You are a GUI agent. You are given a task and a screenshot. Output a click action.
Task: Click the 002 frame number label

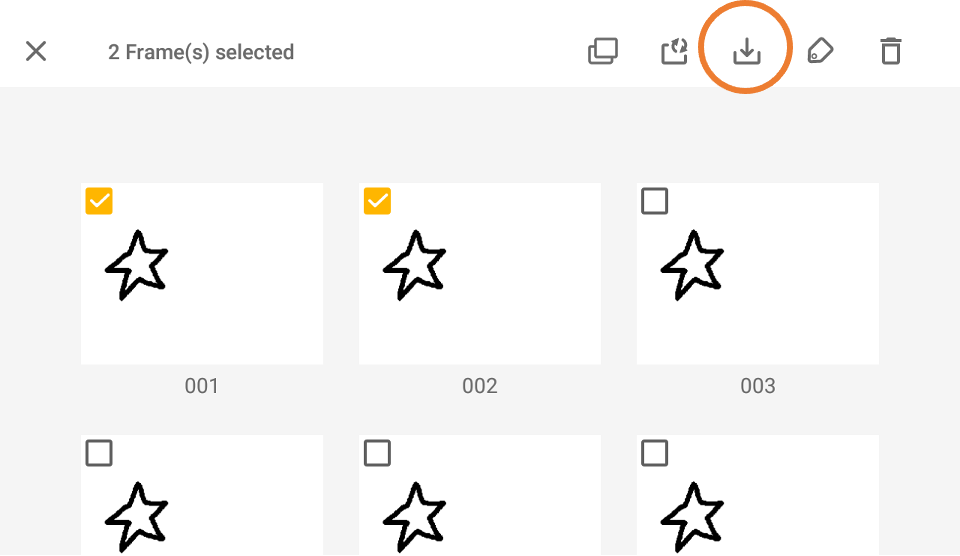(480, 386)
